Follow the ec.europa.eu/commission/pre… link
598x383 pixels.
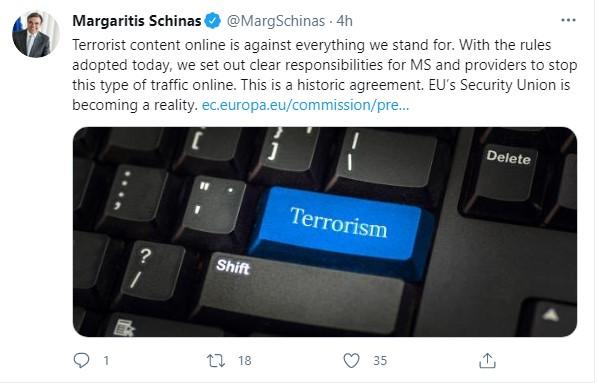pyautogui.click(x=305, y=105)
